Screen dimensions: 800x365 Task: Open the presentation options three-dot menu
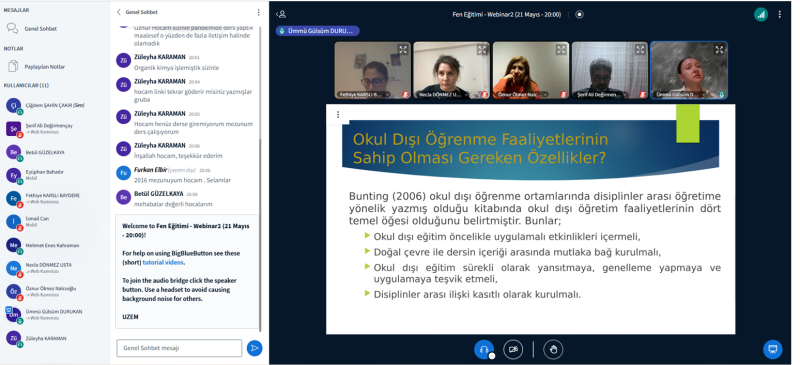[338, 115]
